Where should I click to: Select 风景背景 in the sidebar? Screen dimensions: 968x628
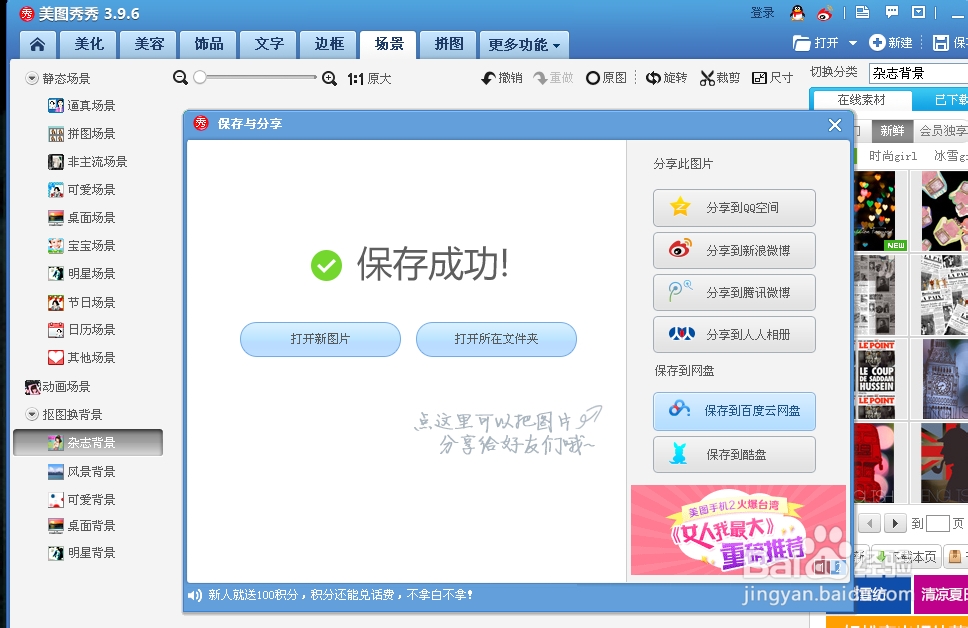pyautogui.click(x=81, y=472)
